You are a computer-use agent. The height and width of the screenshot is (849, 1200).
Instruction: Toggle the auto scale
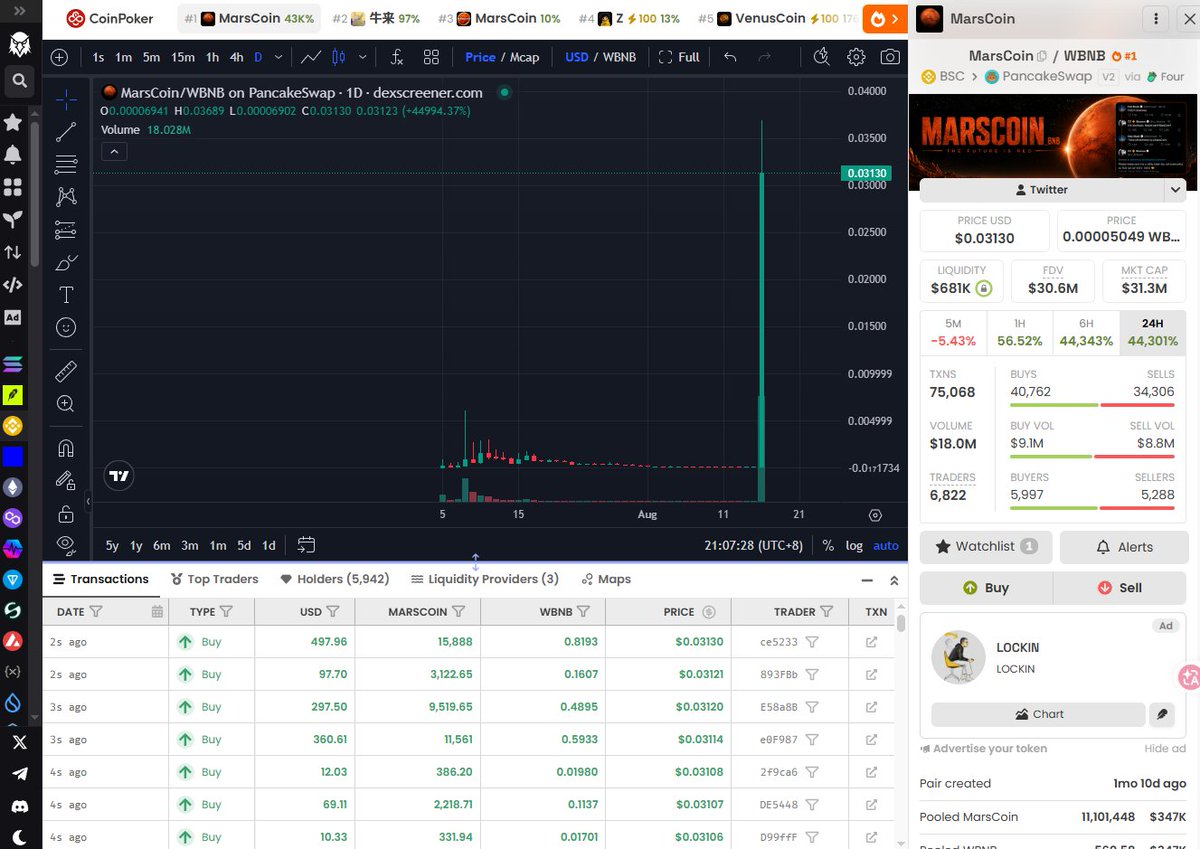point(886,545)
